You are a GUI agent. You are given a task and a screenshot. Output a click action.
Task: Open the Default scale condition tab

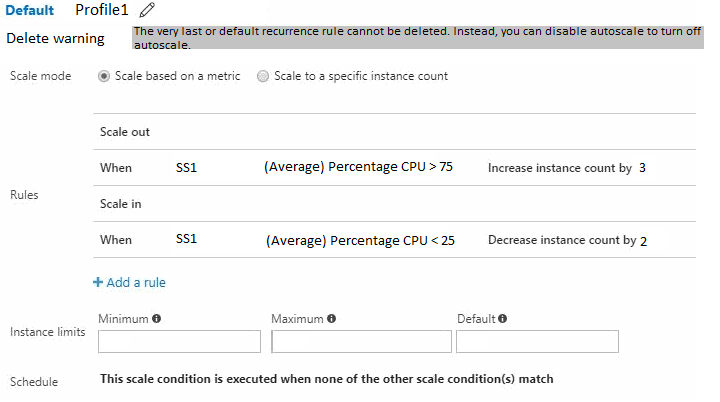coord(29,10)
